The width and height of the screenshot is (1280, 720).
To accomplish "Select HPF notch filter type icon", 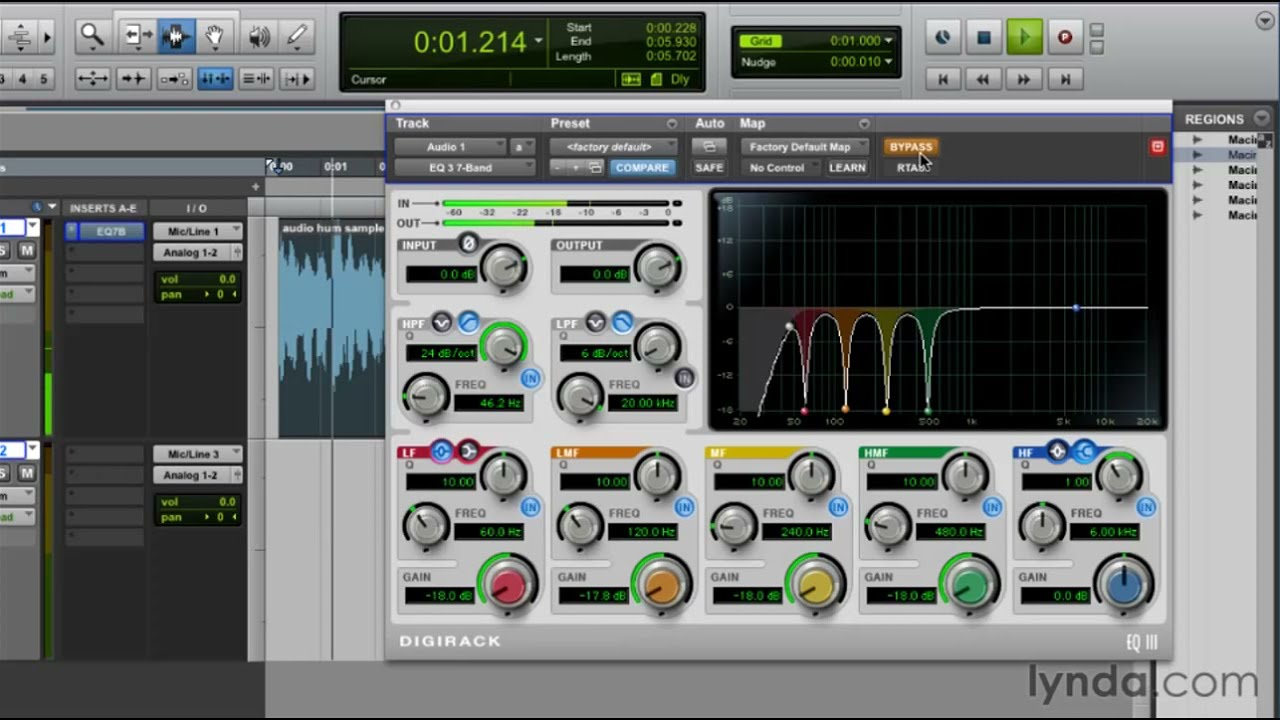I will tap(442, 322).
